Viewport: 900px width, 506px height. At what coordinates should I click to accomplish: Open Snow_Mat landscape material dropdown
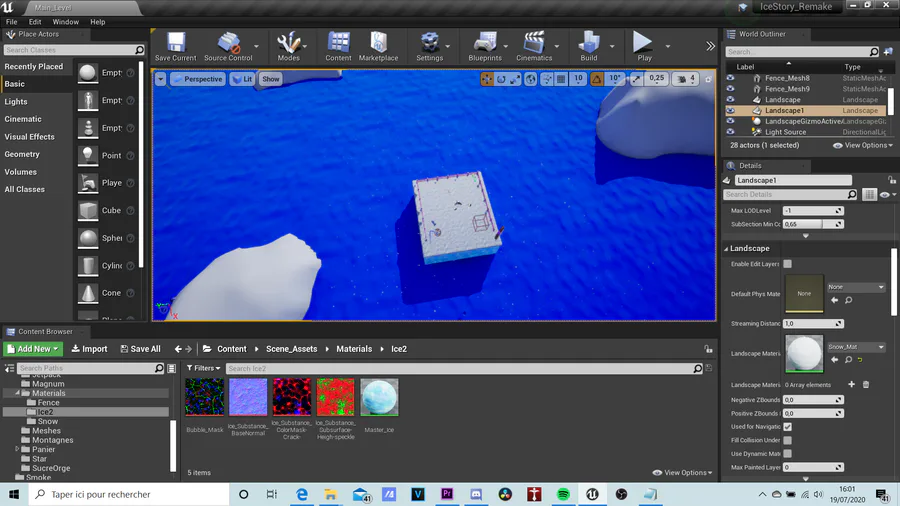coord(856,347)
